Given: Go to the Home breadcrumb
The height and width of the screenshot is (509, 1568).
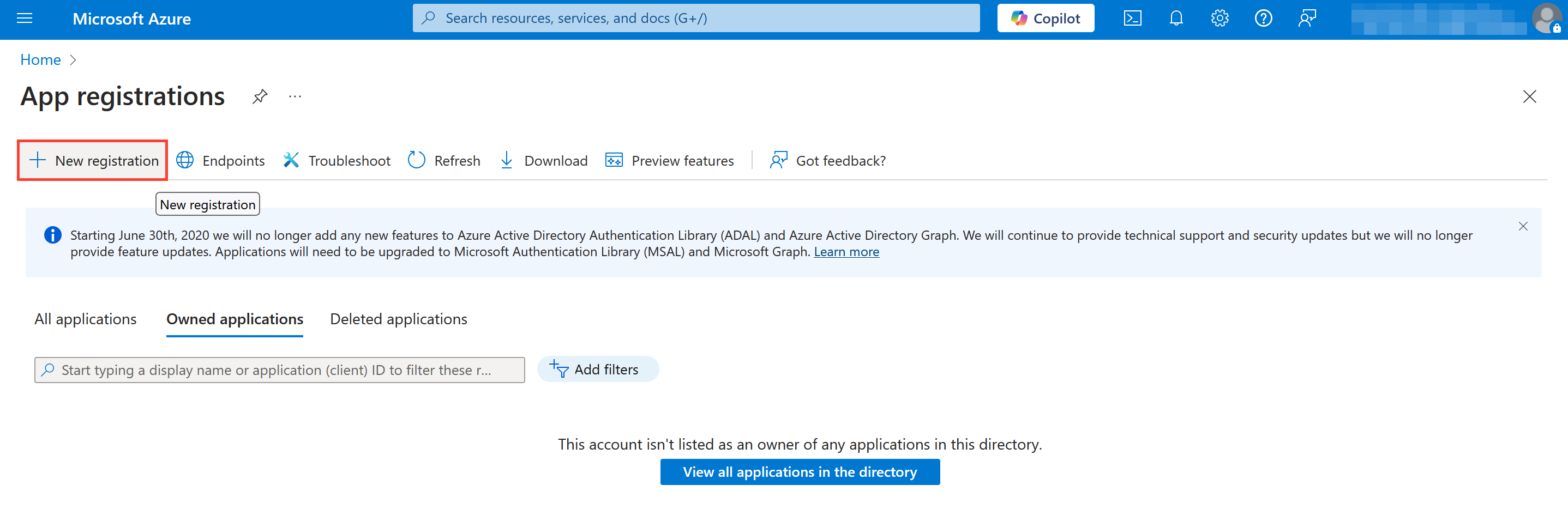Looking at the screenshot, I should (x=40, y=59).
